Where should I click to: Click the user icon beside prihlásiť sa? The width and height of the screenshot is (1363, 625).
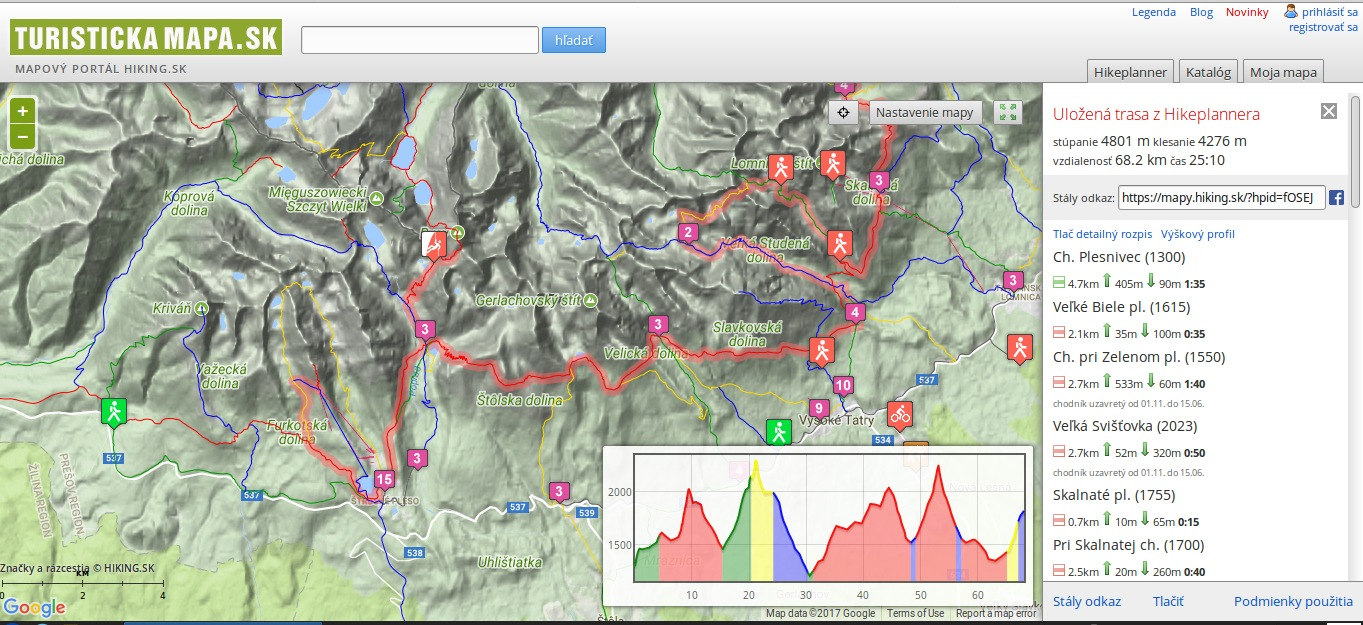point(1291,11)
